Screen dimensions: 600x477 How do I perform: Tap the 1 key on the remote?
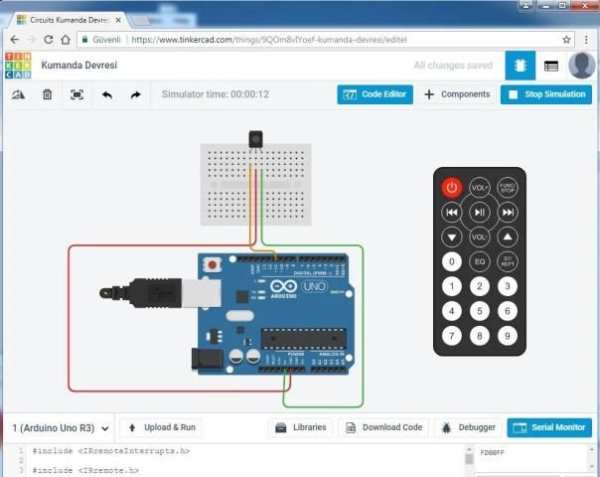(452, 286)
